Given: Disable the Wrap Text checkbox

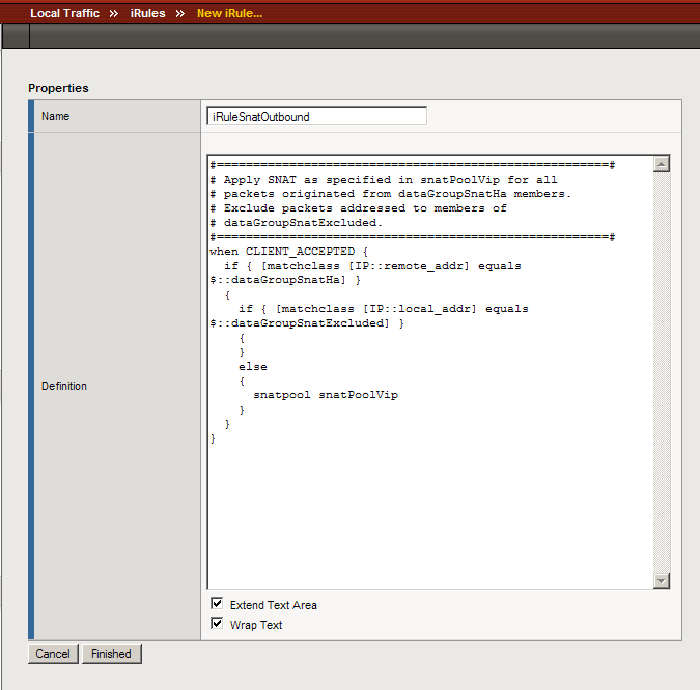Looking at the screenshot, I should click(217, 624).
